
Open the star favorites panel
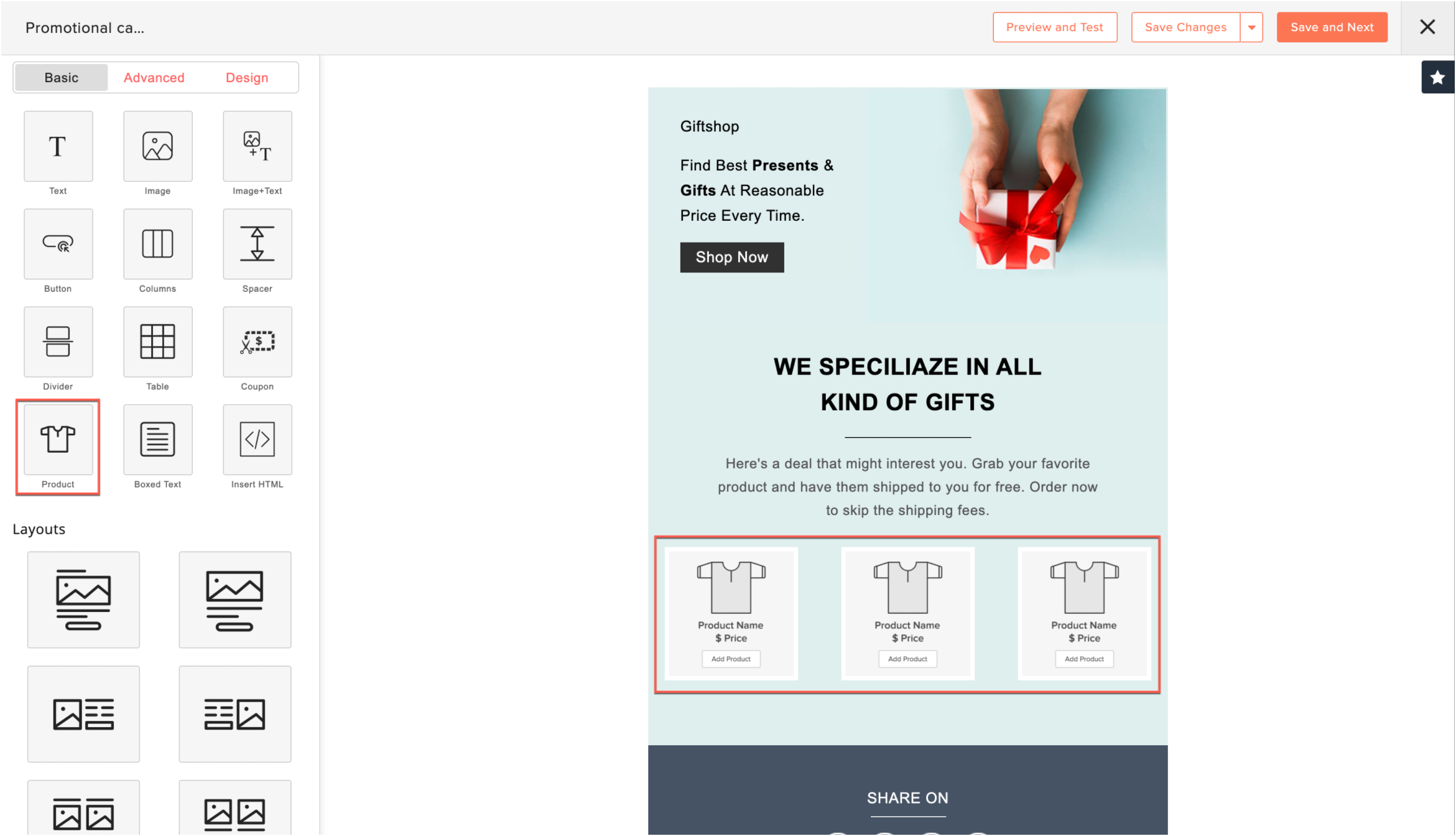(1437, 77)
